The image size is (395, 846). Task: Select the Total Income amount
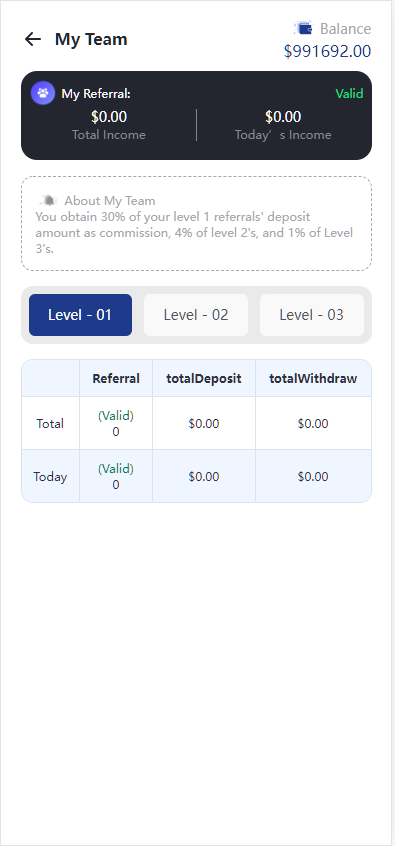point(109,117)
